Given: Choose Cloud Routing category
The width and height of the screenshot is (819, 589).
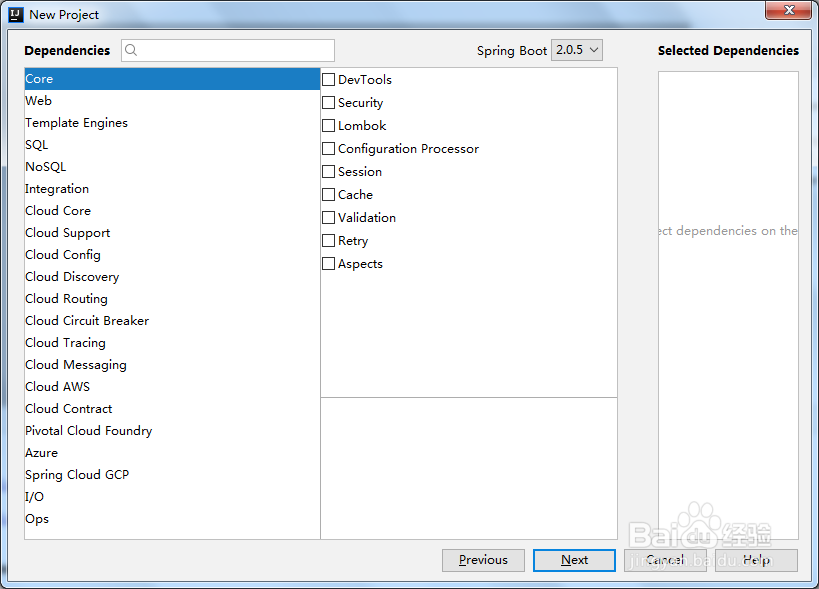Looking at the screenshot, I should [x=172, y=298].
